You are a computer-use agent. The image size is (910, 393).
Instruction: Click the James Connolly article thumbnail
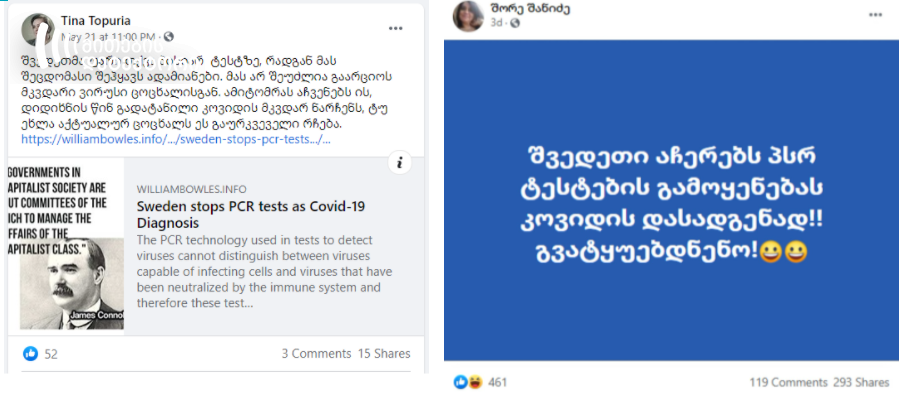tap(66, 247)
